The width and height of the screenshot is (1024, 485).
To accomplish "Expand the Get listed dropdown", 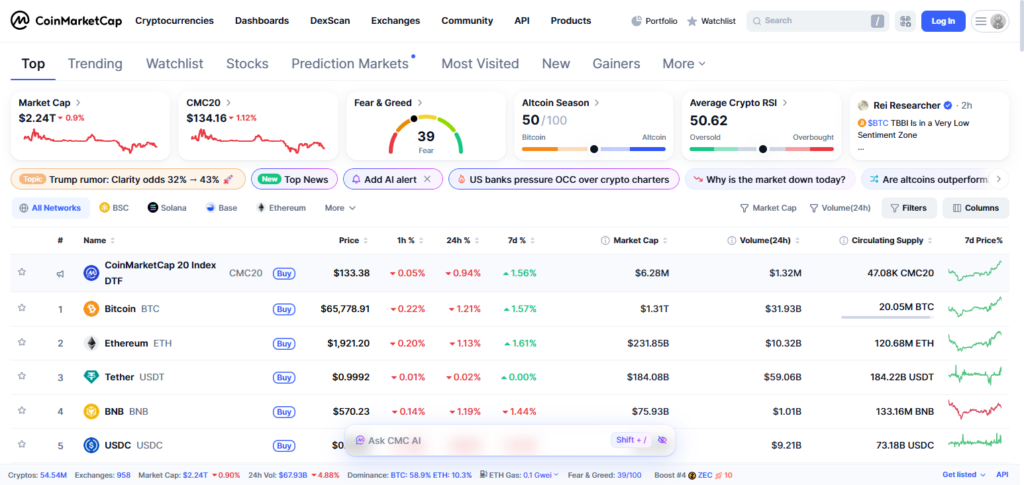I will click(964, 475).
